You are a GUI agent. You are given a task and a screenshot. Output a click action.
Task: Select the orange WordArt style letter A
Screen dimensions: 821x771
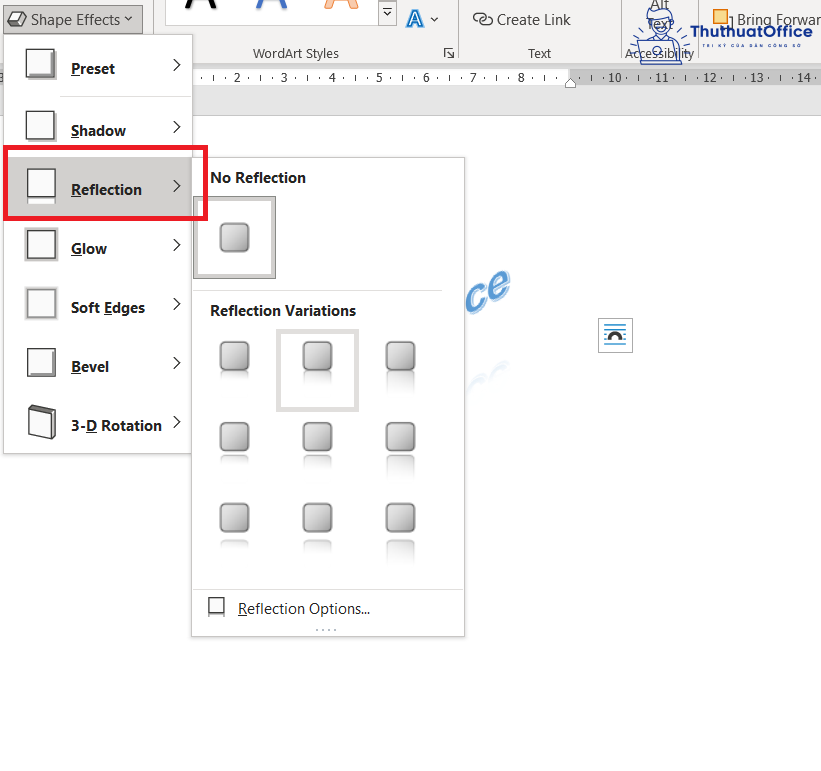tap(341, 5)
